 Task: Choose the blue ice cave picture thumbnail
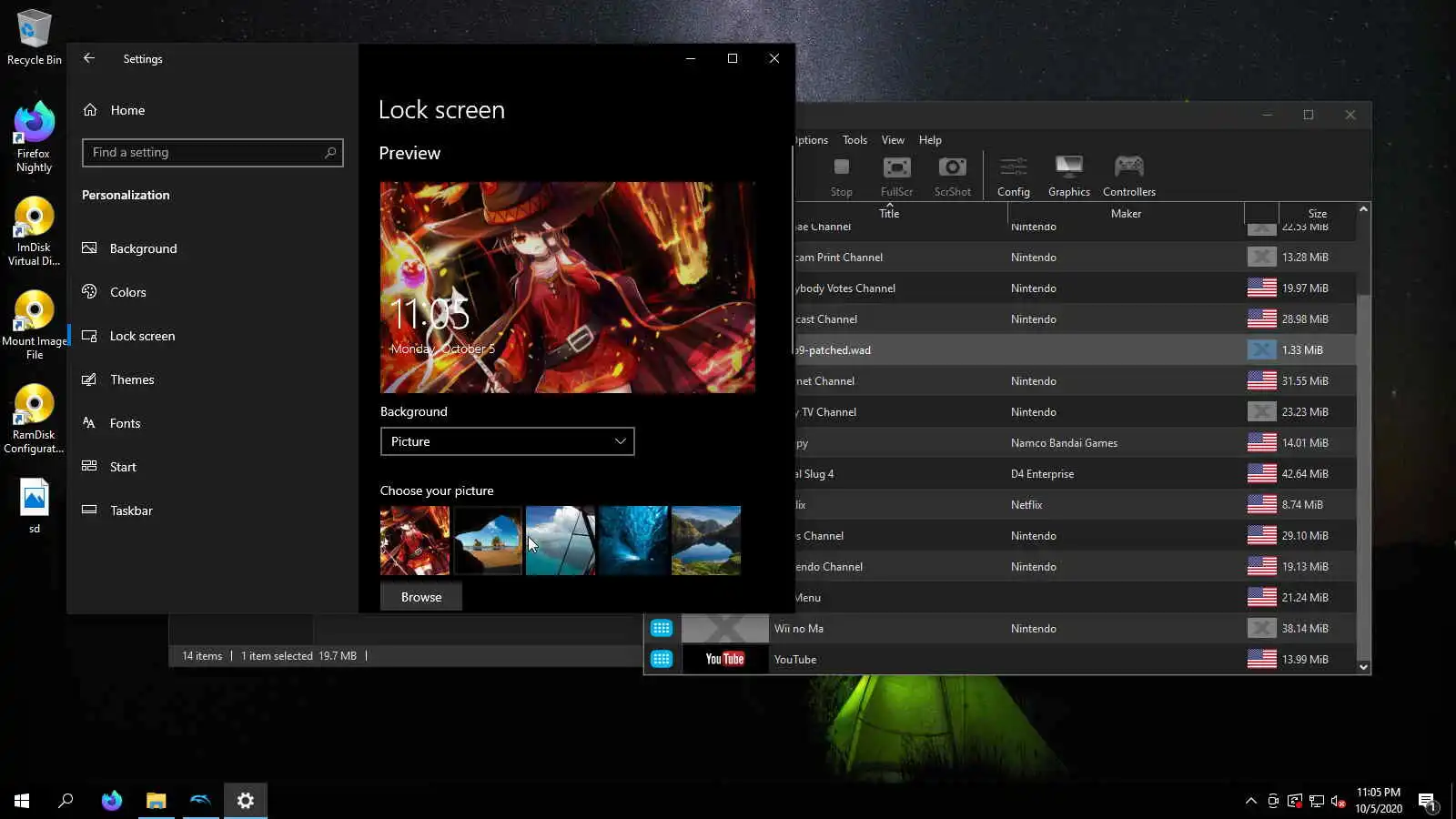633,541
